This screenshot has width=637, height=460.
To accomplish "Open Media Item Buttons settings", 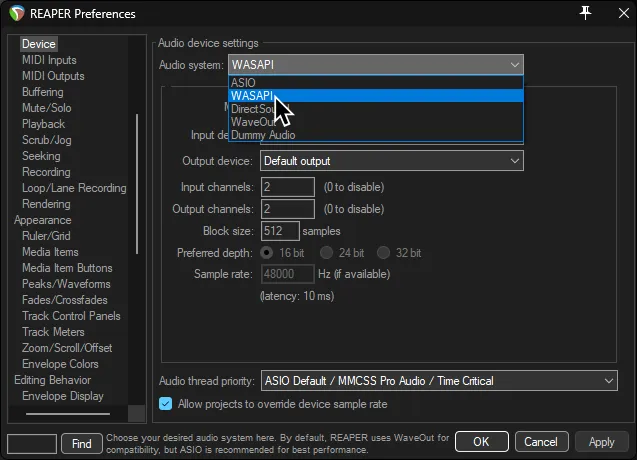I will 67,268.
